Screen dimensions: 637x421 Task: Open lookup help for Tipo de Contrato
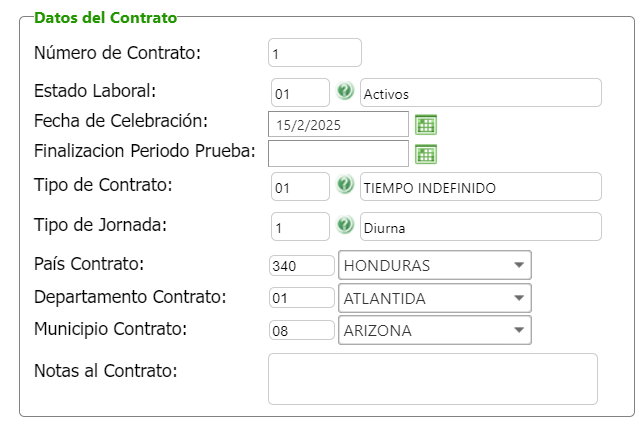click(345, 186)
